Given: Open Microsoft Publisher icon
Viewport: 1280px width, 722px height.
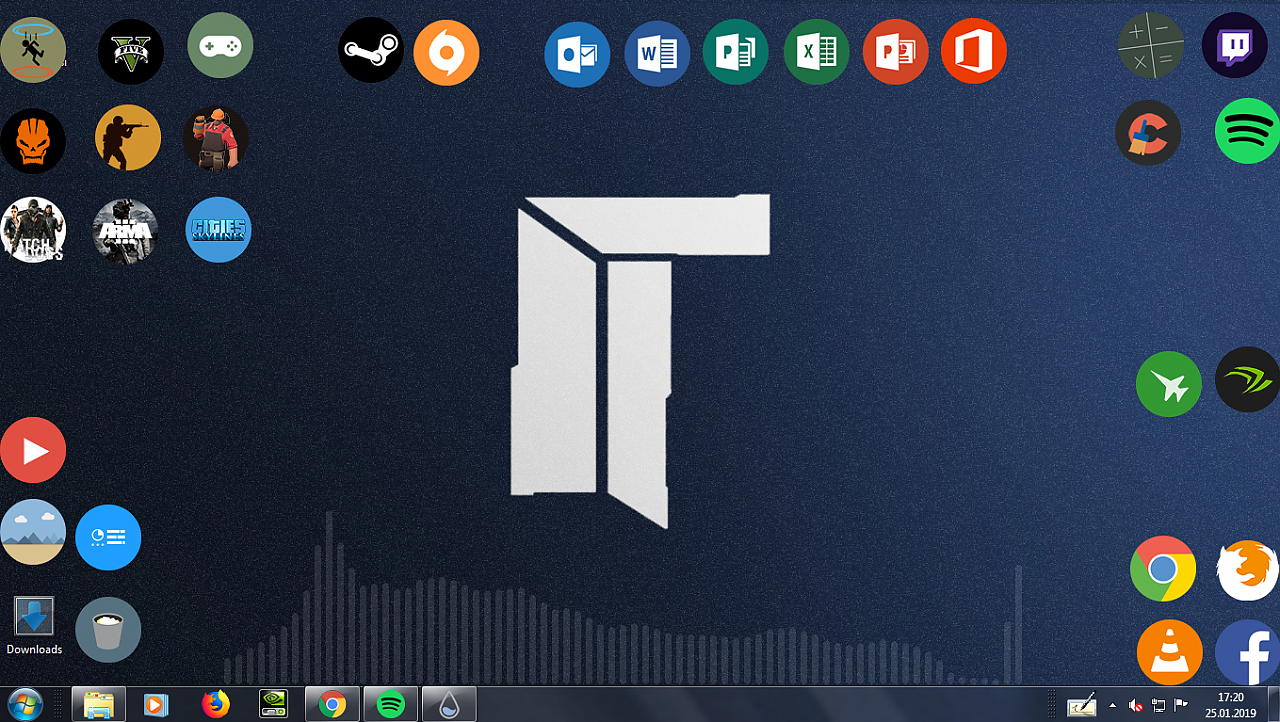Looking at the screenshot, I should (736, 52).
